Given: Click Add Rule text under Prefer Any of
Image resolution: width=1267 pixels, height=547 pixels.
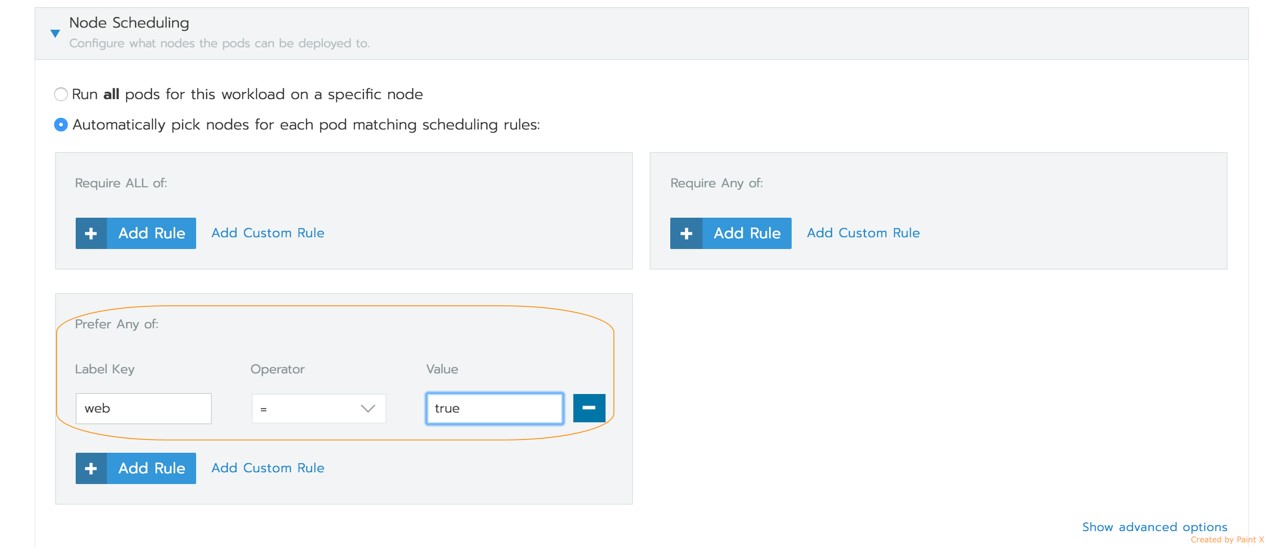Looking at the screenshot, I should [152, 468].
